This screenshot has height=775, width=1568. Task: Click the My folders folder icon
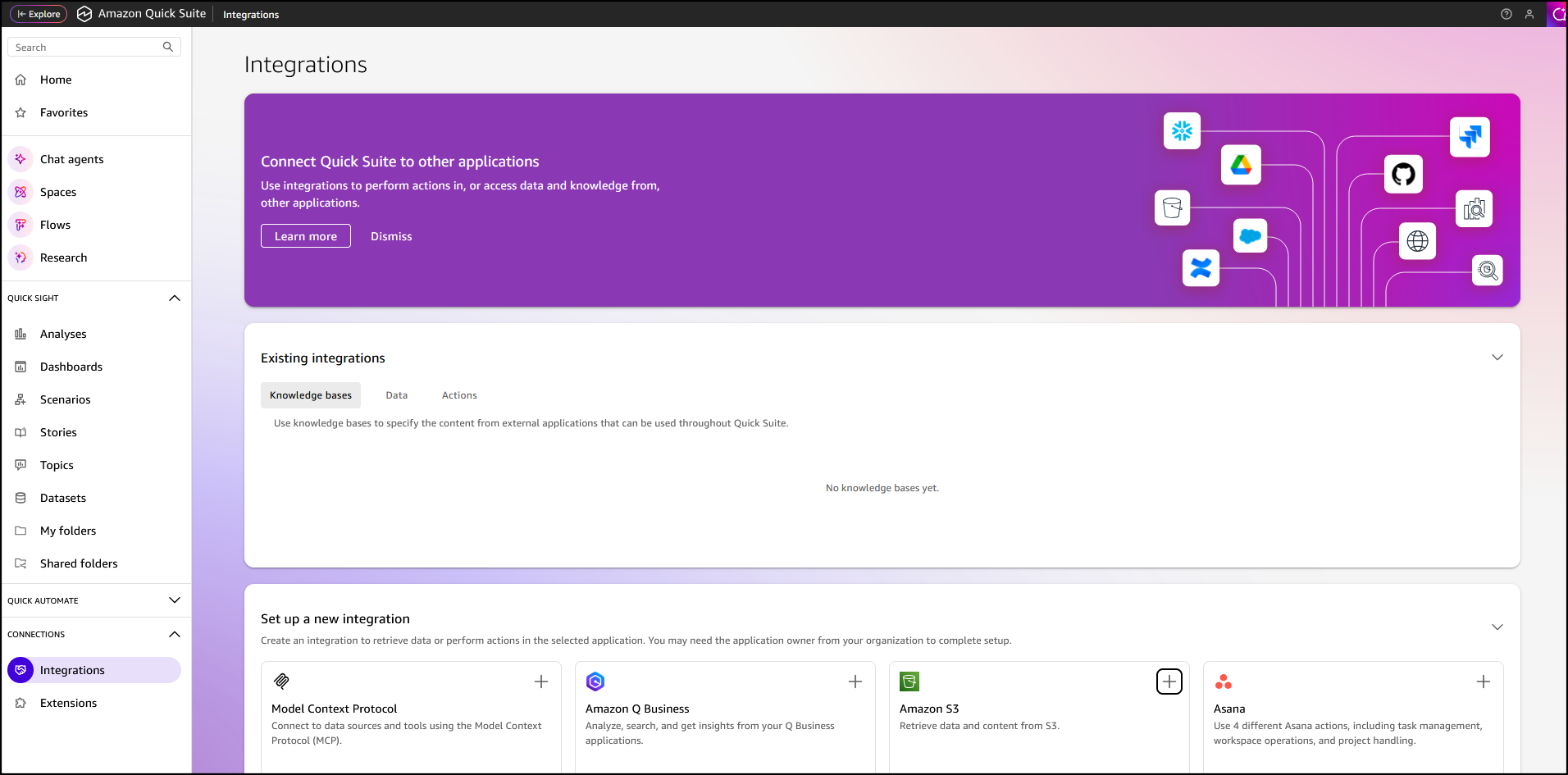coord(21,531)
